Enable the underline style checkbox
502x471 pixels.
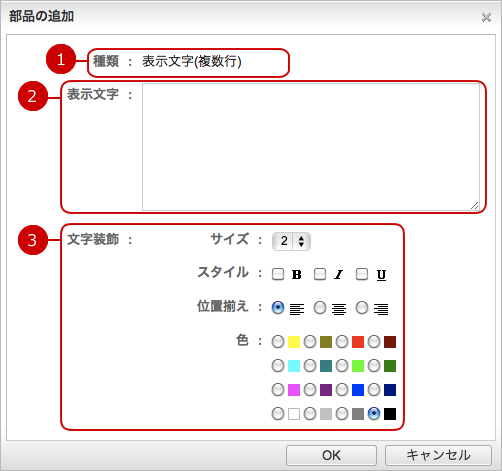(362, 274)
